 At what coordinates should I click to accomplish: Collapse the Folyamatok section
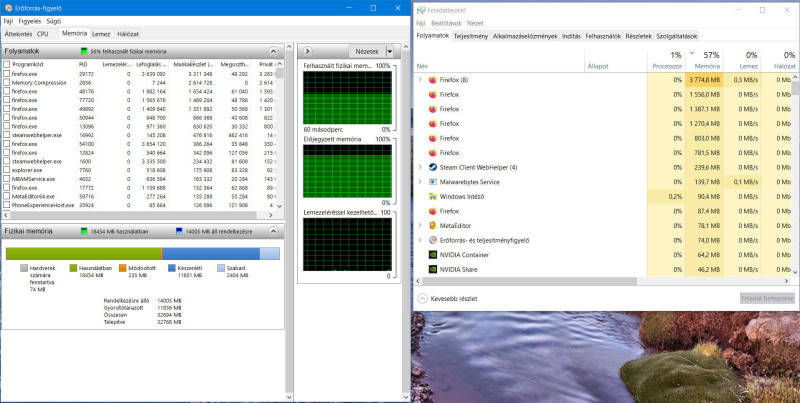tap(273, 52)
